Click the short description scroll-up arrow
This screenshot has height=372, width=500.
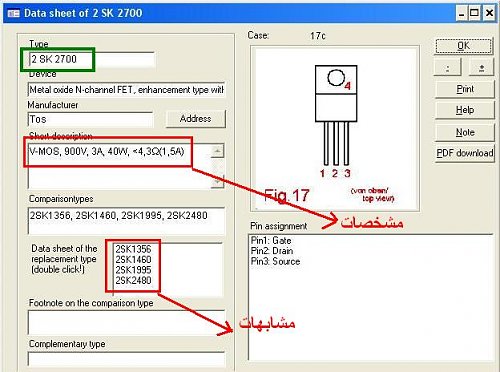click(217, 151)
